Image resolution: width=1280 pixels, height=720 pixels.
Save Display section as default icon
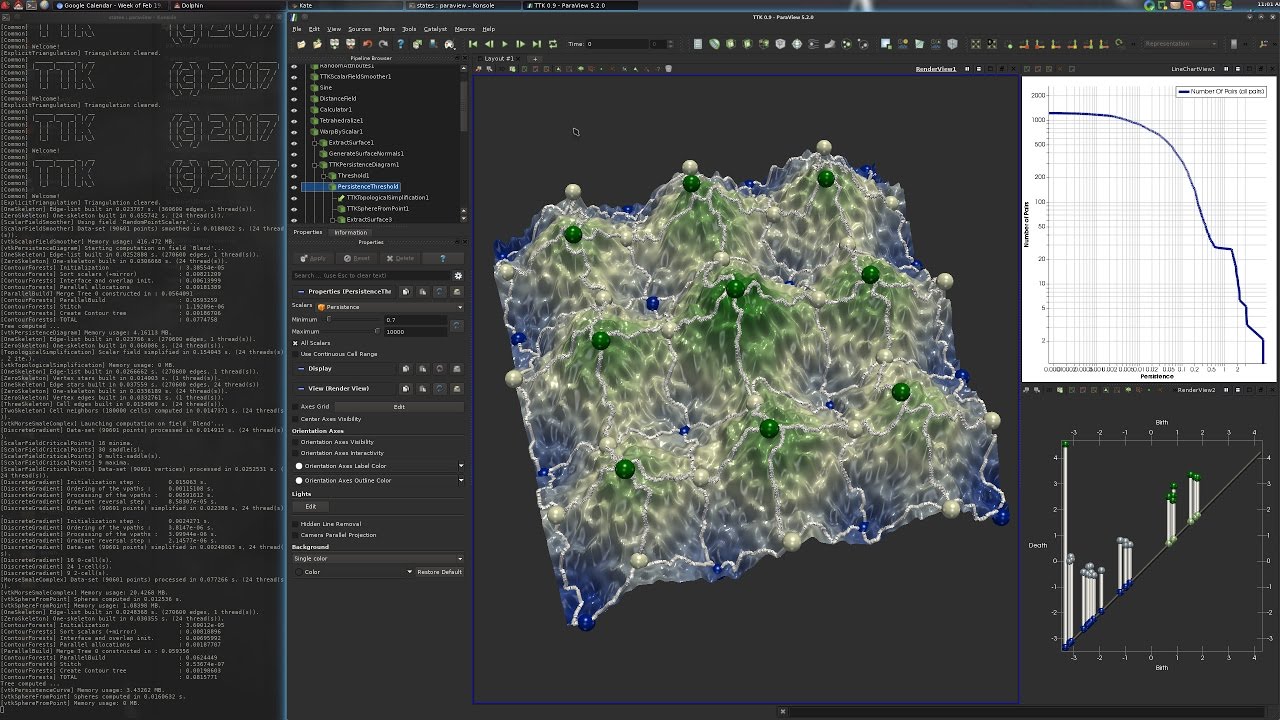click(455, 368)
